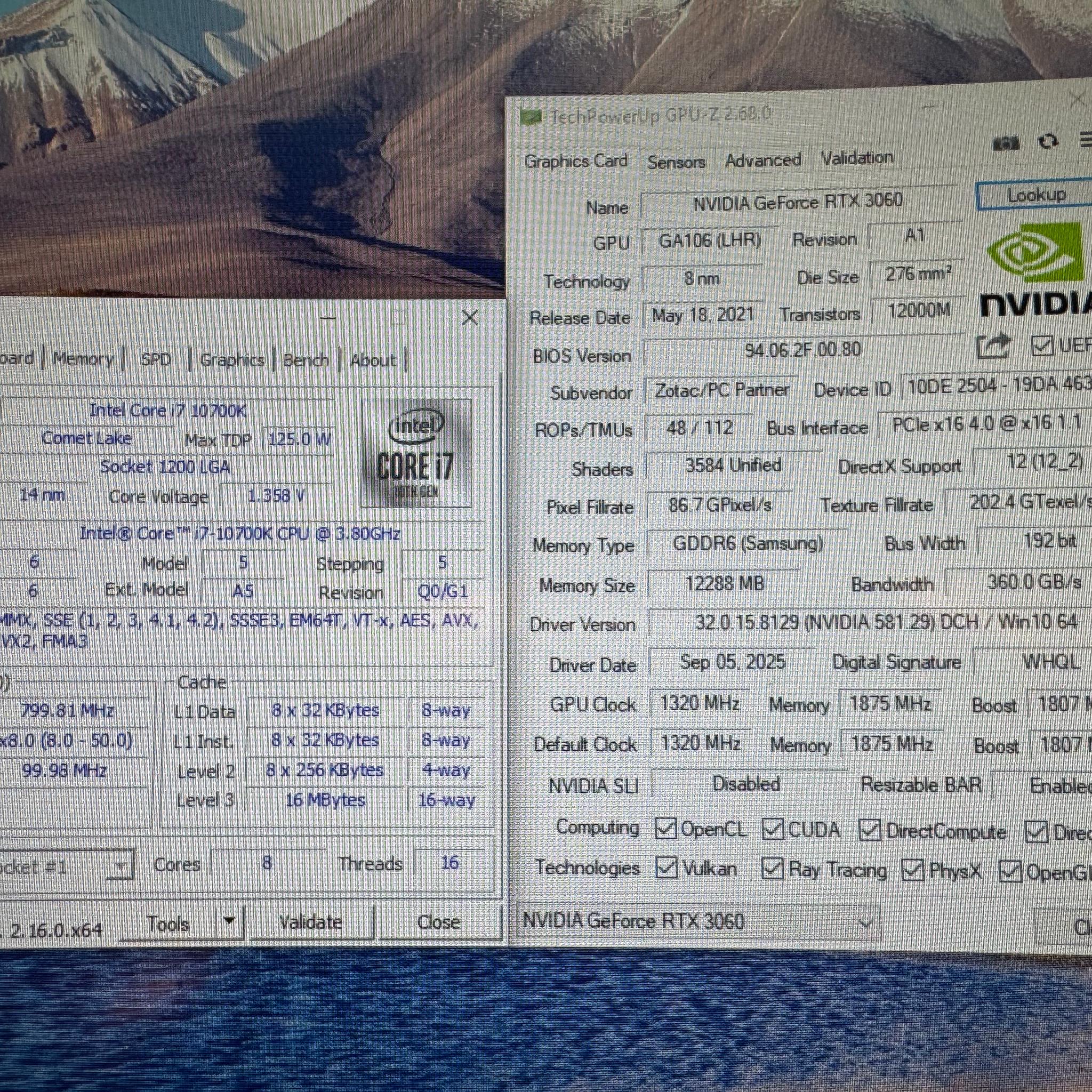The image size is (1092, 1092).
Task: Click the GPU-Z refresh icon
Action: click(1049, 141)
